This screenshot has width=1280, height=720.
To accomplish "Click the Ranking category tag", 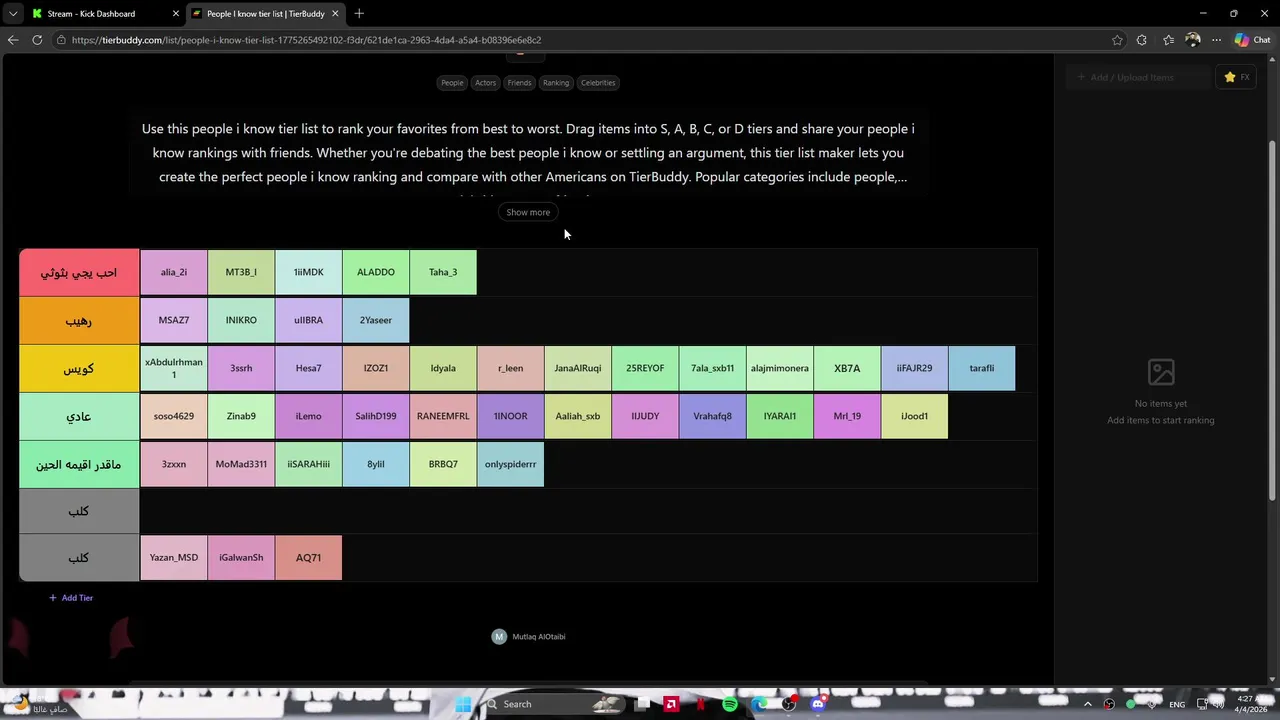I will click(556, 83).
